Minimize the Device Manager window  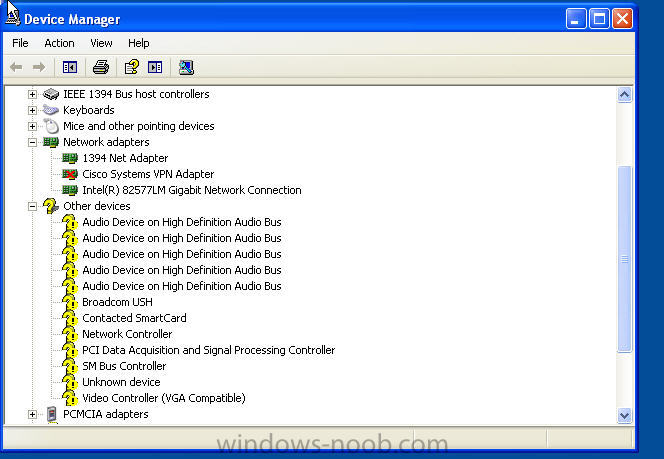pos(576,19)
